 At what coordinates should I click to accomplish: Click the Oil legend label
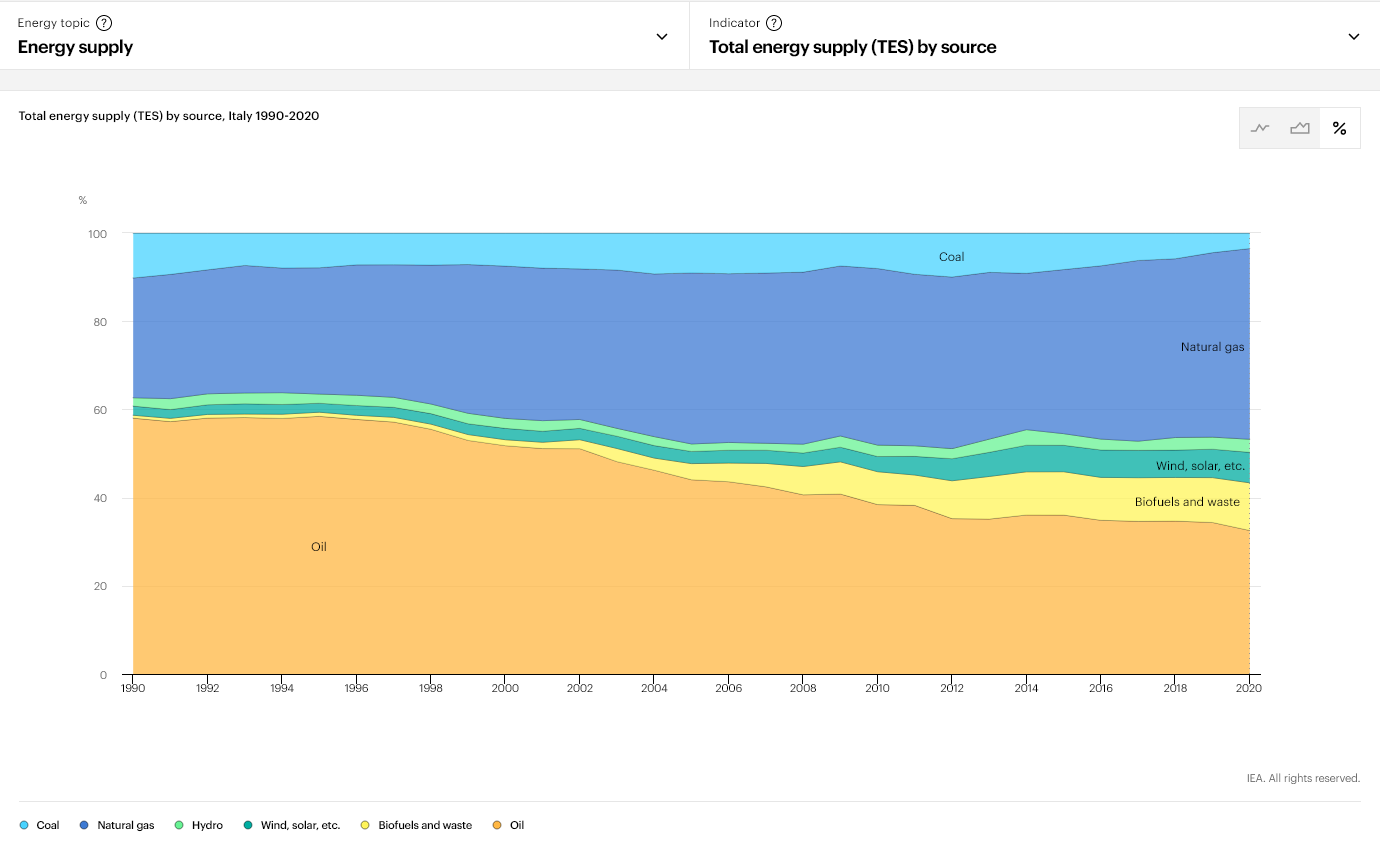(517, 826)
